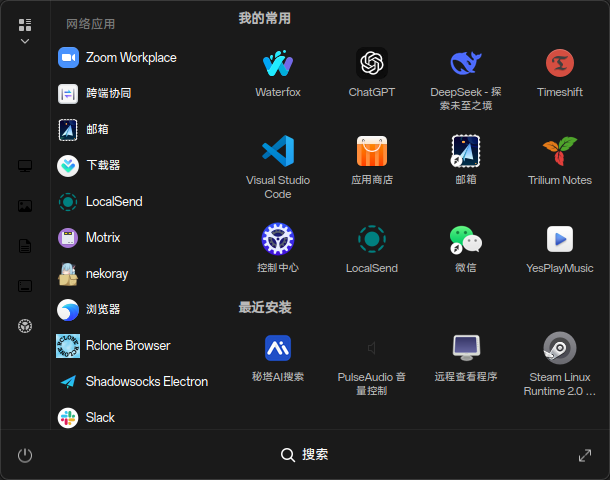Open 邮箱 in the favorites grid
This screenshot has height=480, width=610.
[466, 161]
